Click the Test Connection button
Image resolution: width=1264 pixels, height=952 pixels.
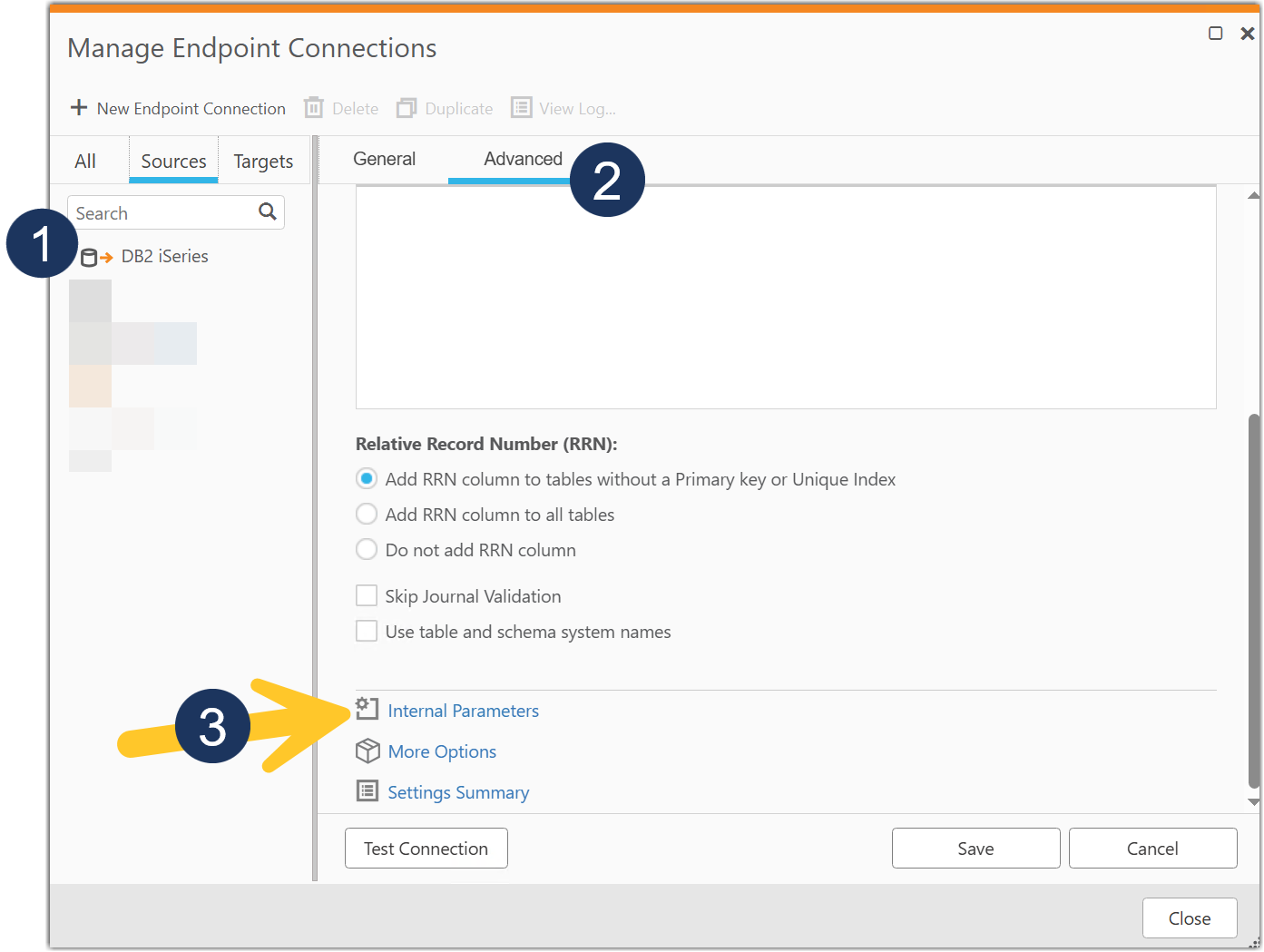pos(426,848)
